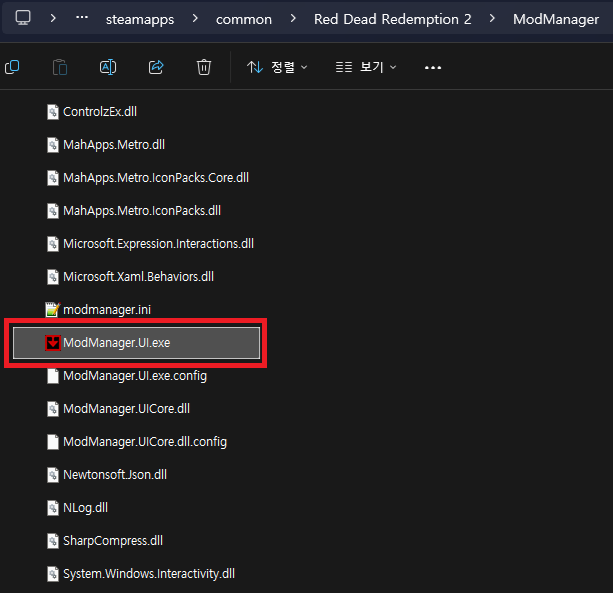Click the blank file icon of ModManager.UI.exe.config

(53, 376)
